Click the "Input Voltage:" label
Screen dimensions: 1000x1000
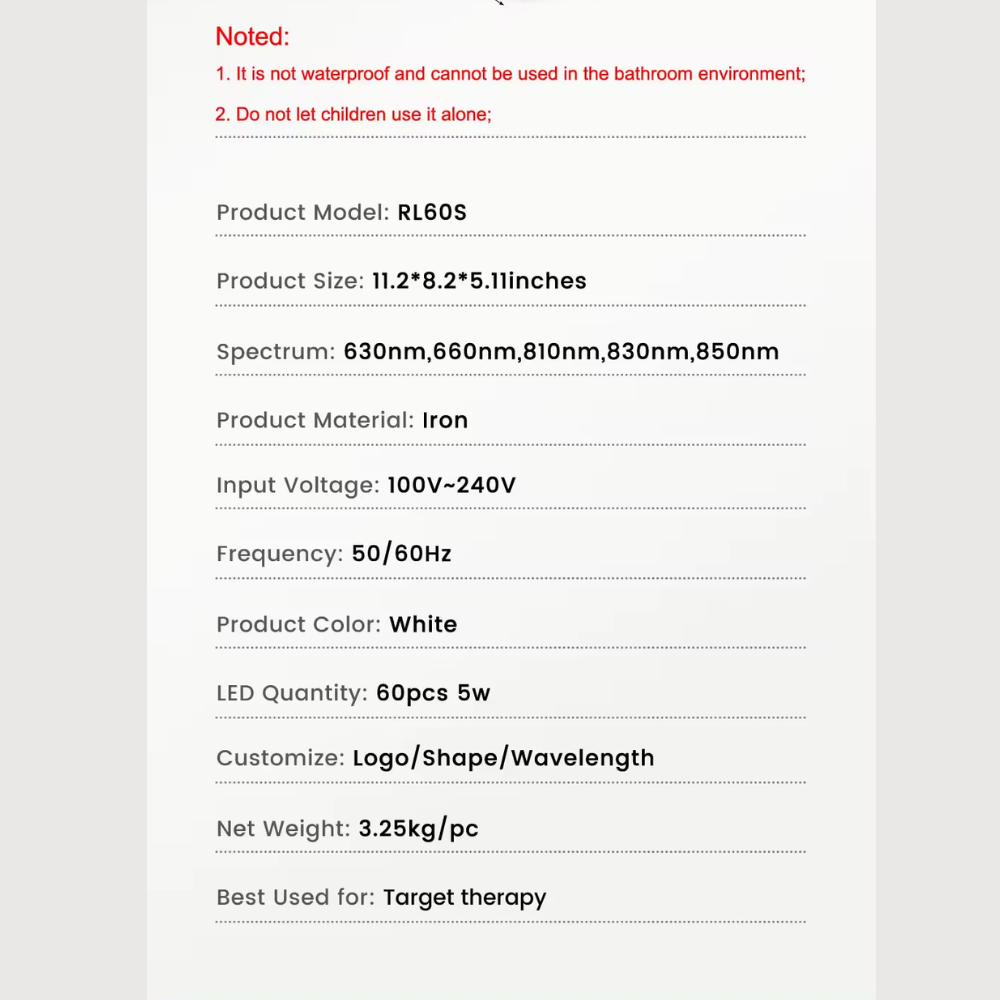pyautogui.click(x=298, y=486)
